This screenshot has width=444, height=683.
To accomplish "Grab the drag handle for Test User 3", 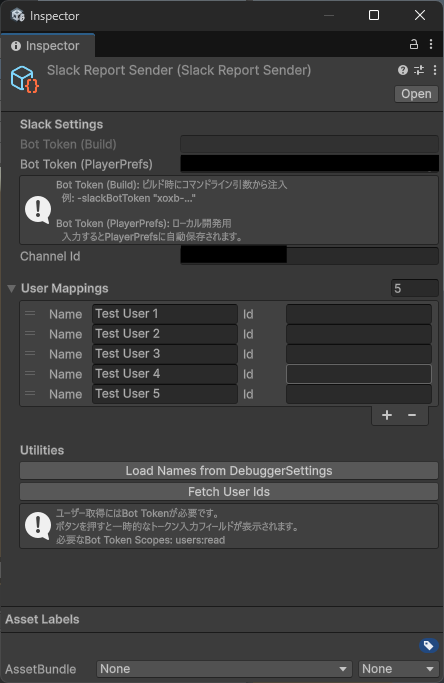I will [30, 354].
